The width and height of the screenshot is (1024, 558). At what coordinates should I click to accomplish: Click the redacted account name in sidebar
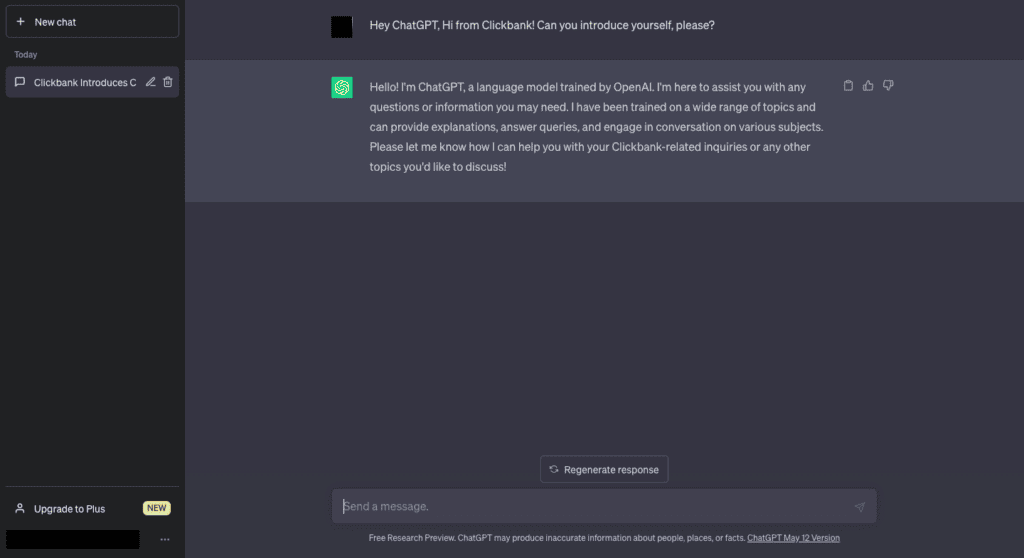click(72, 540)
